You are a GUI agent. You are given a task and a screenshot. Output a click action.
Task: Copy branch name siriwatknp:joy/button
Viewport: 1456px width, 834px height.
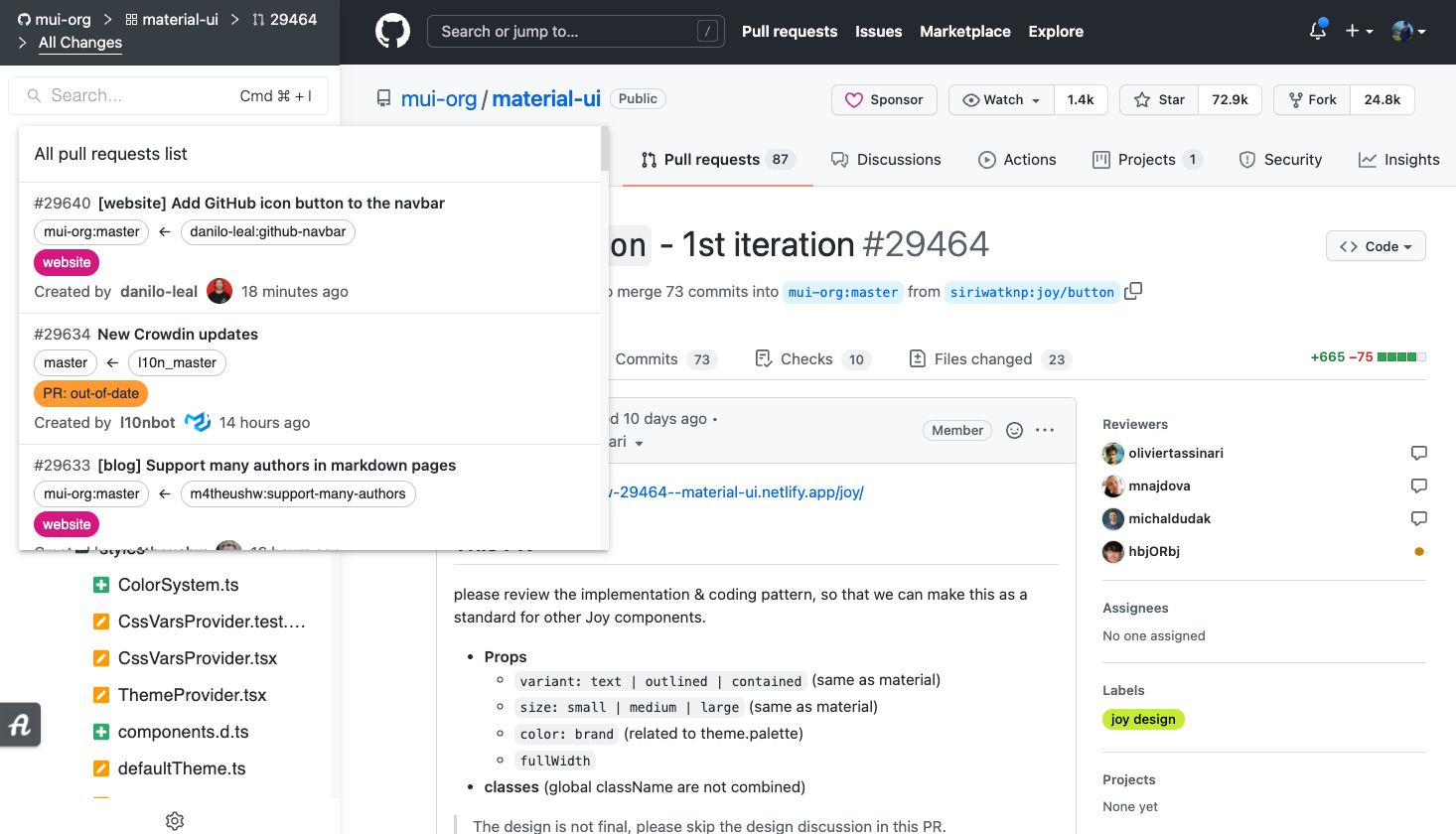[1133, 291]
